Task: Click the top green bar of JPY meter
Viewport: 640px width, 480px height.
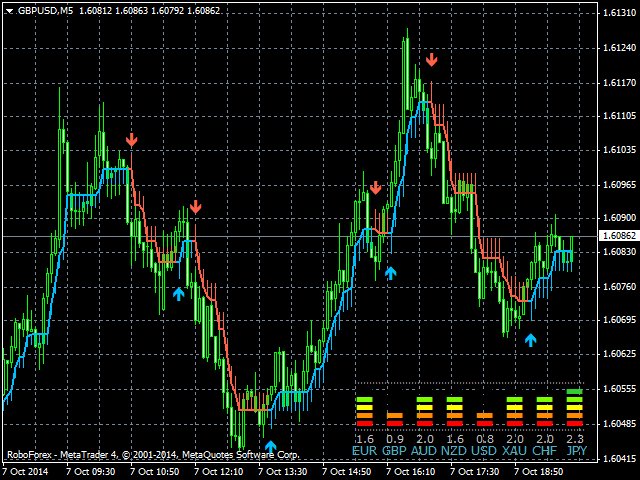Action: click(575, 391)
